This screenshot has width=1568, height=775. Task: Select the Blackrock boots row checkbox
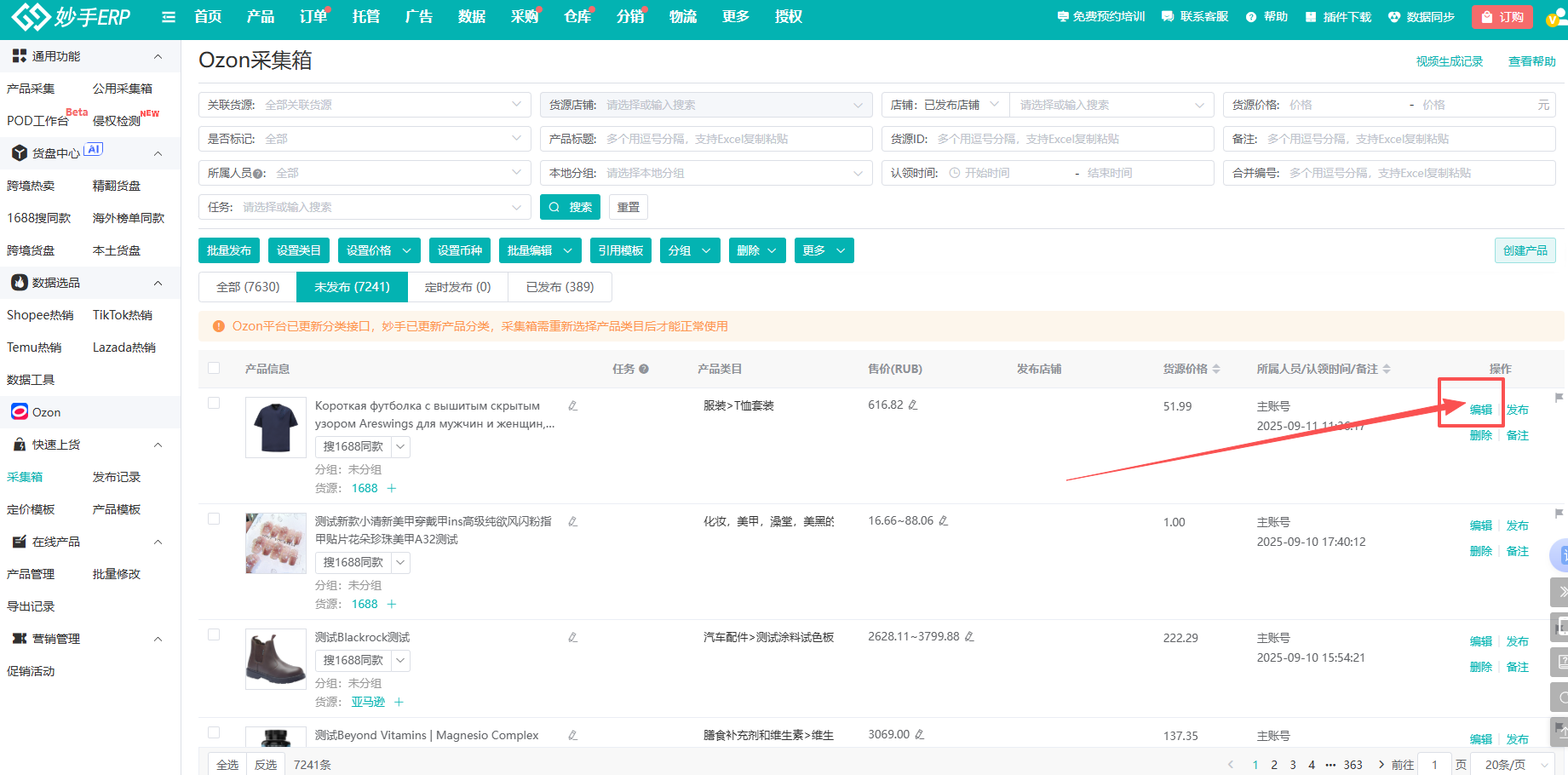214,635
